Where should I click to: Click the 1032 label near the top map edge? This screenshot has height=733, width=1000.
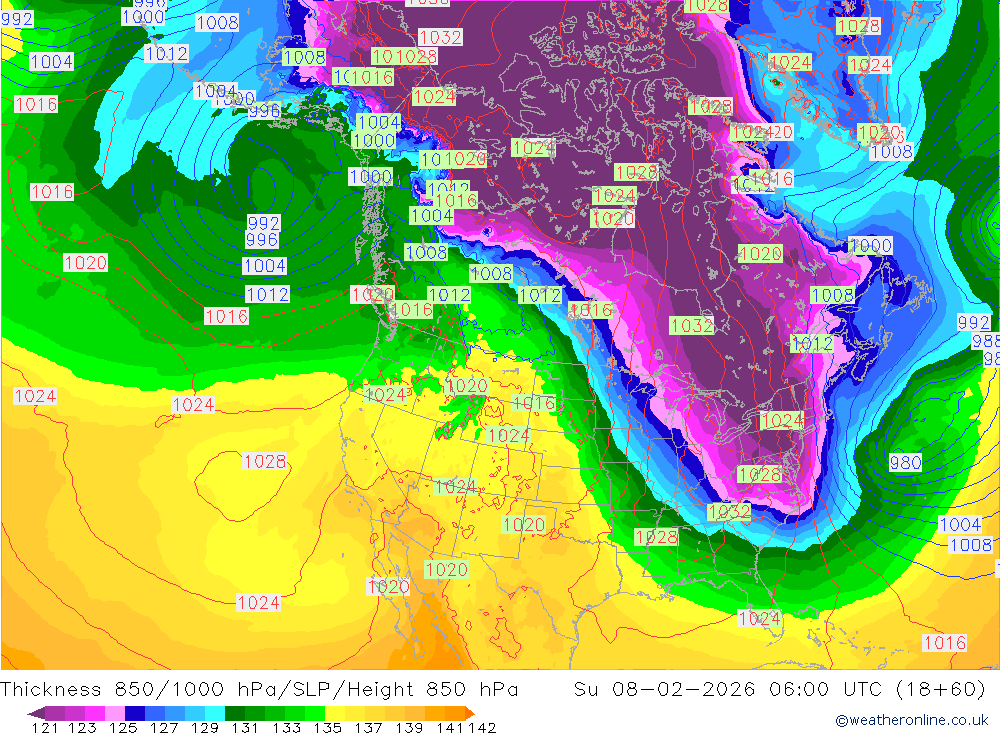click(440, 37)
